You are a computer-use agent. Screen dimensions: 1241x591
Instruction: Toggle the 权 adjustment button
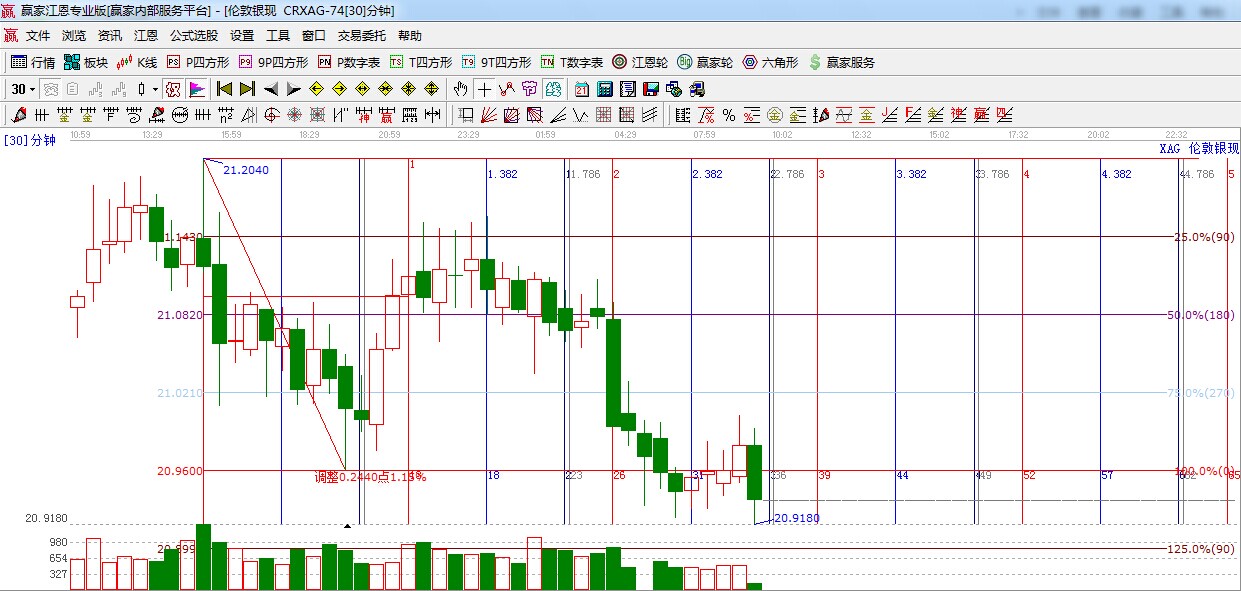[172, 89]
